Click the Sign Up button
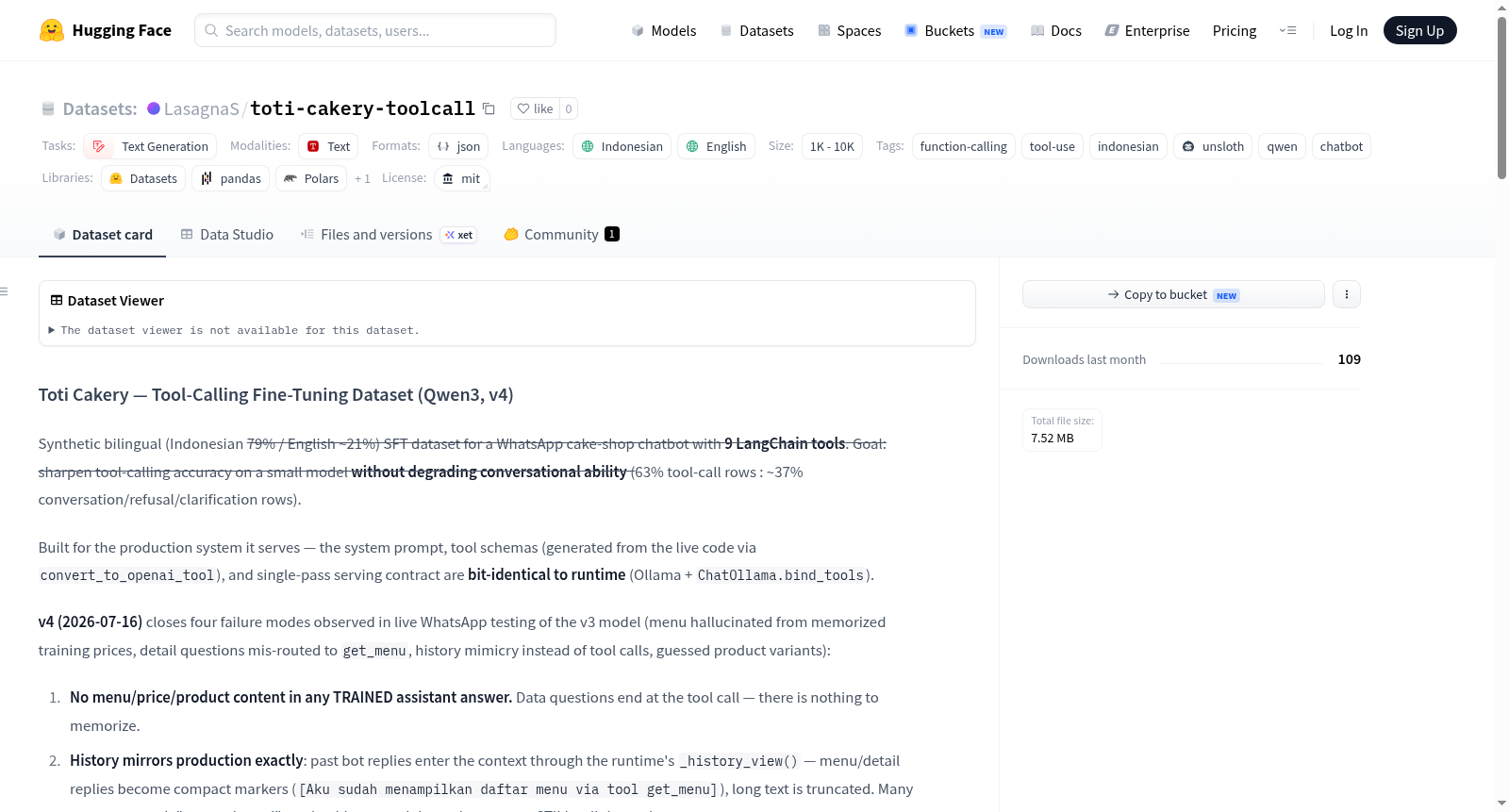This screenshot has height=812, width=1509. coord(1419,30)
